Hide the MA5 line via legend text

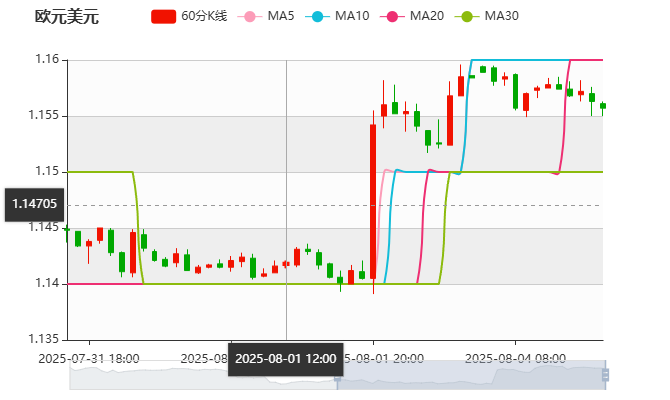[x=282, y=16]
